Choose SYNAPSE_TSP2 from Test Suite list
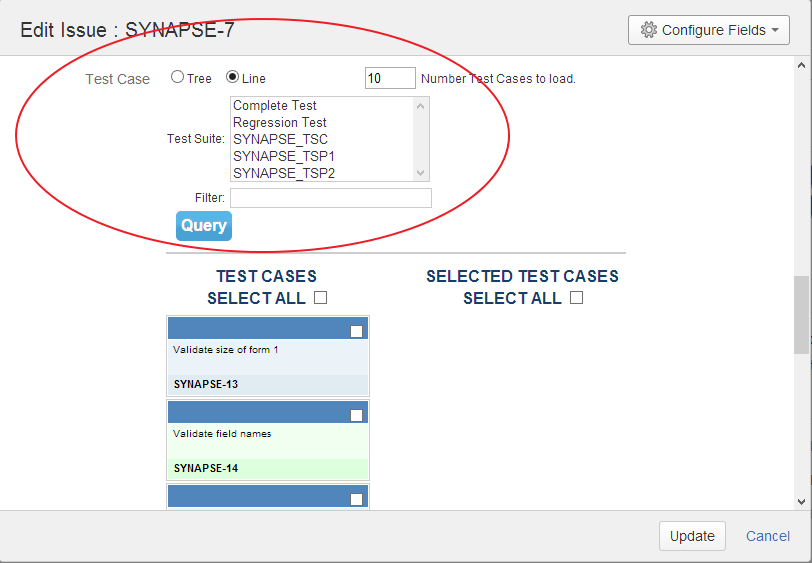 coord(284,173)
